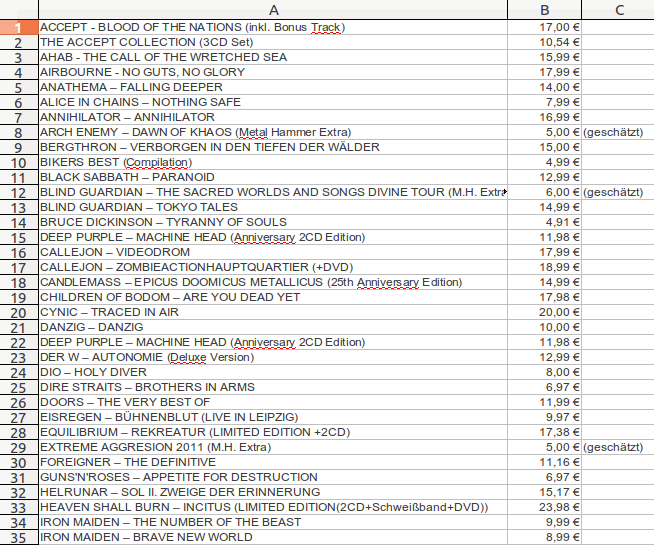Click GUNS'N'ROSES – APPETITE FOR DESTRUCTION
The height and width of the screenshot is (545, 654).
pos(273,478)
